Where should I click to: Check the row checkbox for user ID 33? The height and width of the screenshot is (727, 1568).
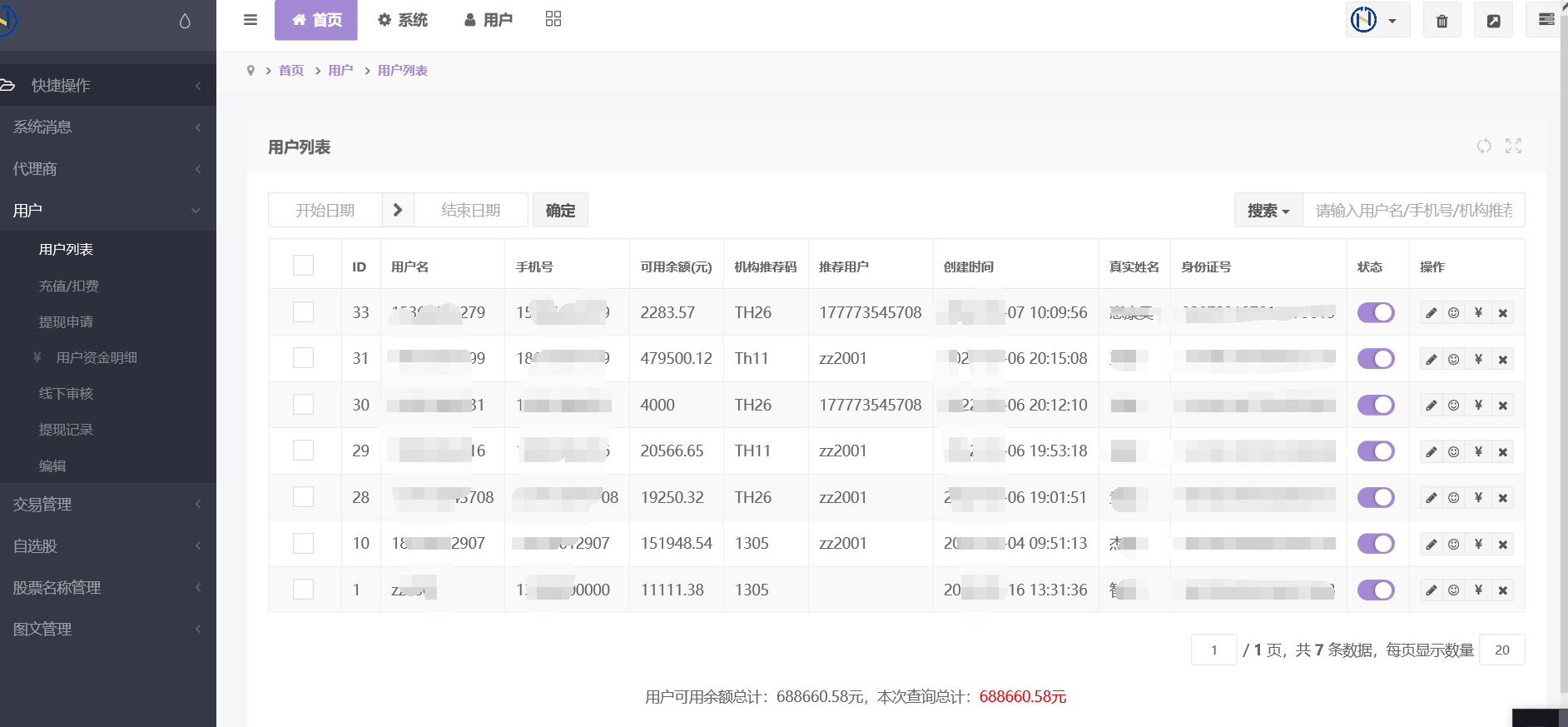(304, 312)
